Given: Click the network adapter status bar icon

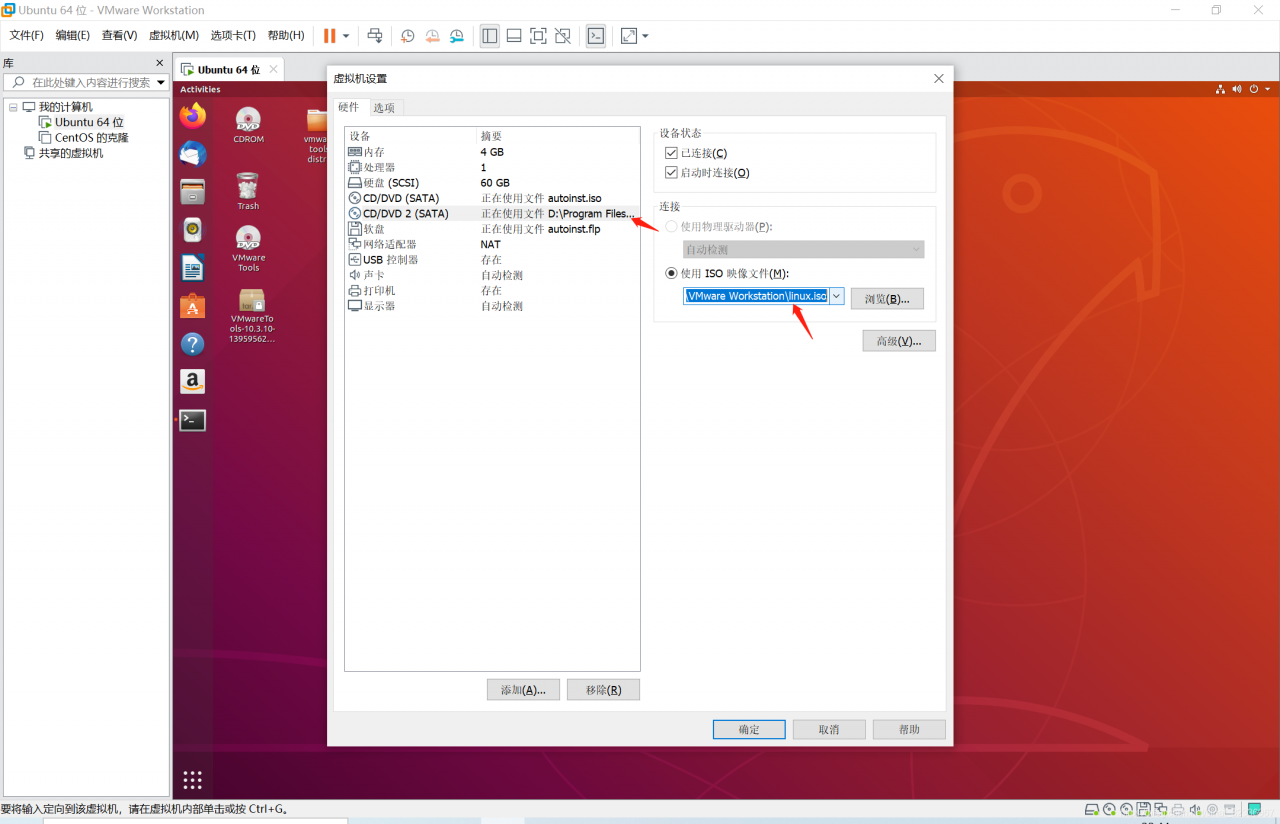Looking at the screenshot, I should pos(1161,809).
